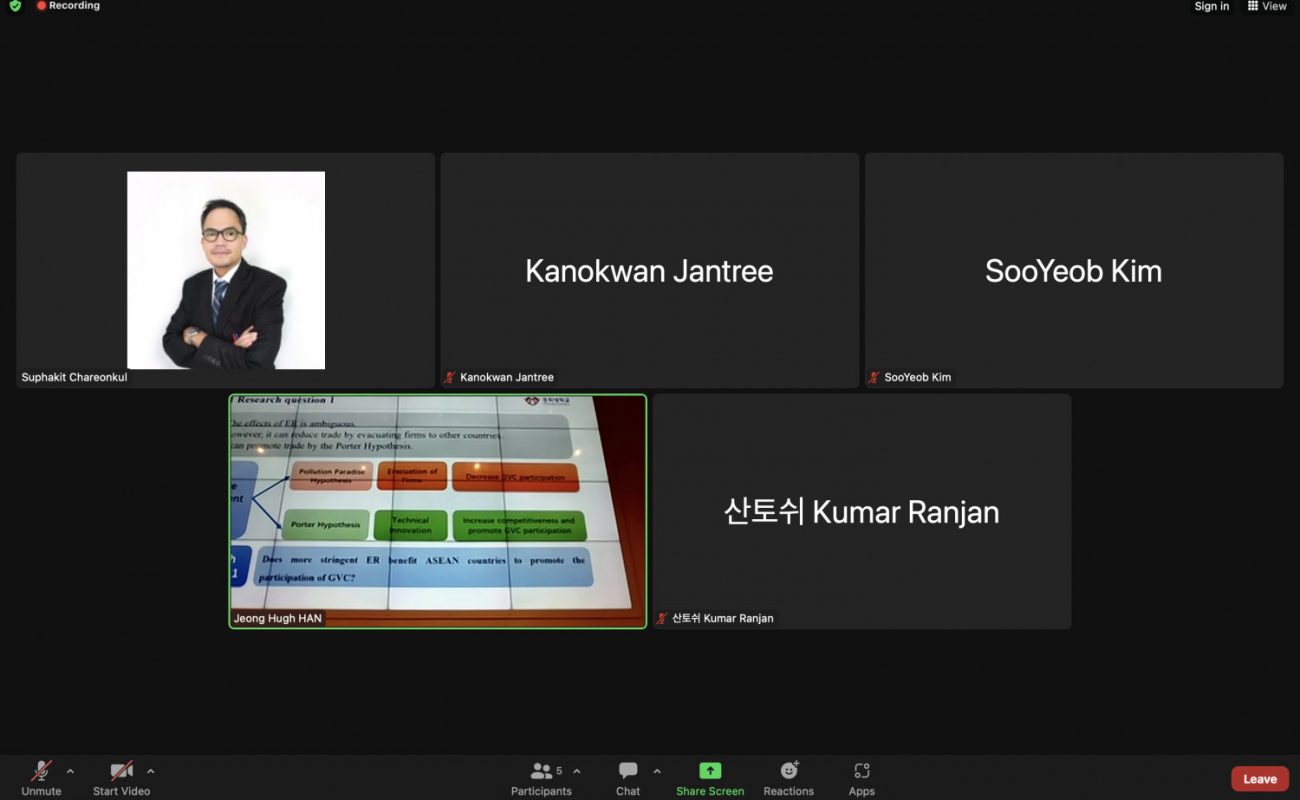Select the large 산토쉬 Kumar Ranjan tile
Screen dimensions: 1300x800
(862, 512)
